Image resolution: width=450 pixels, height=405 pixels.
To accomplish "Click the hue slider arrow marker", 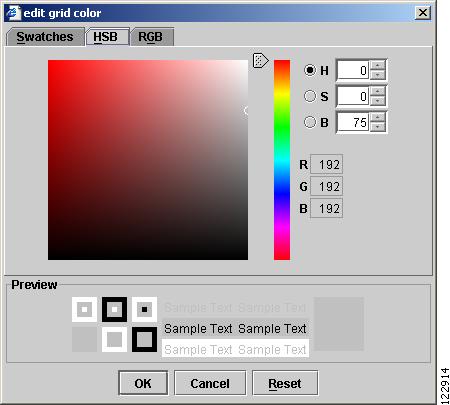I will (x=260, y=60).
